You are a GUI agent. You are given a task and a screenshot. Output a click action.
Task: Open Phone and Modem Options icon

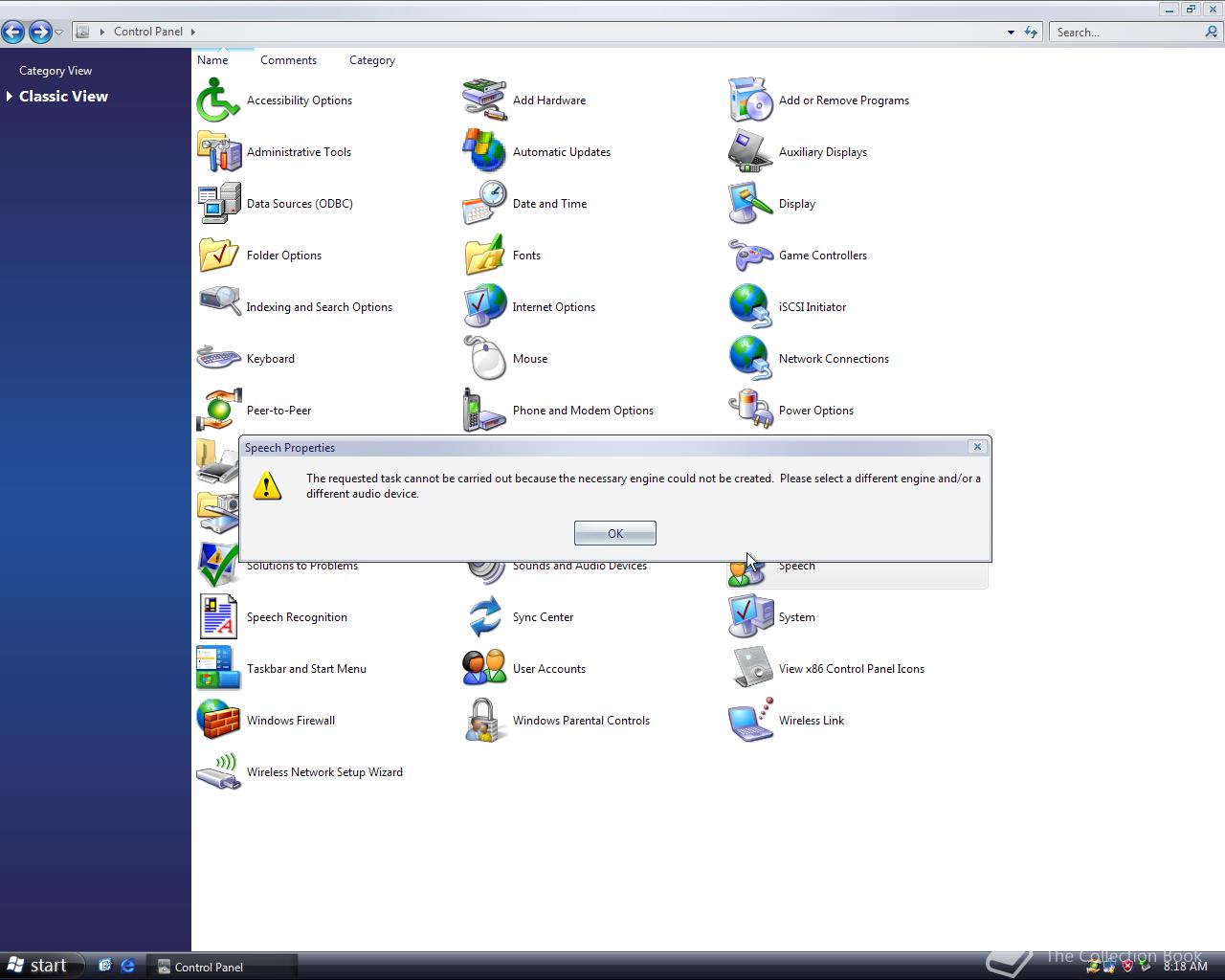pos(485,411)
